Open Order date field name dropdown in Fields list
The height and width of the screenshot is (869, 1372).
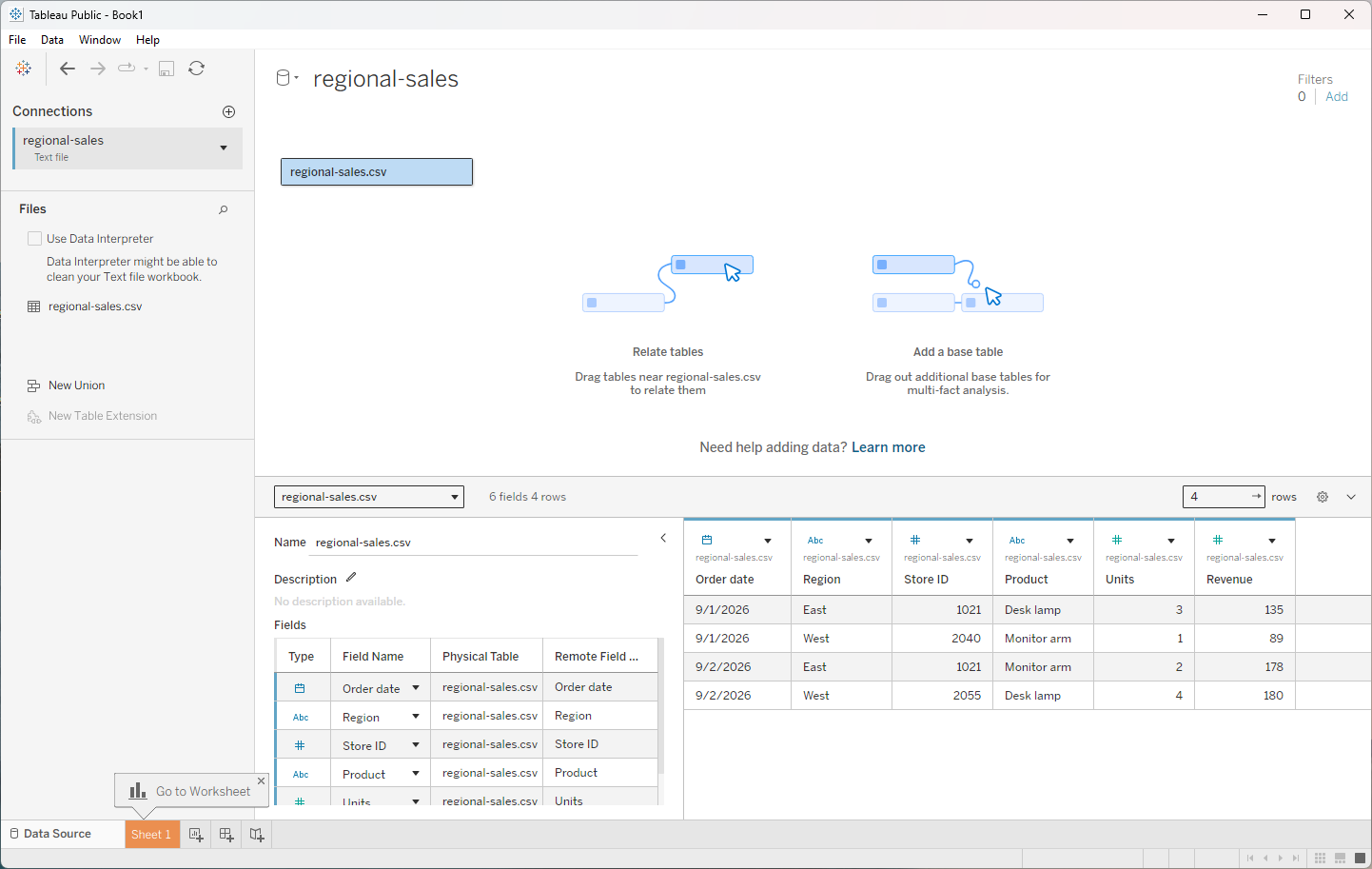[x=416, y=688]
